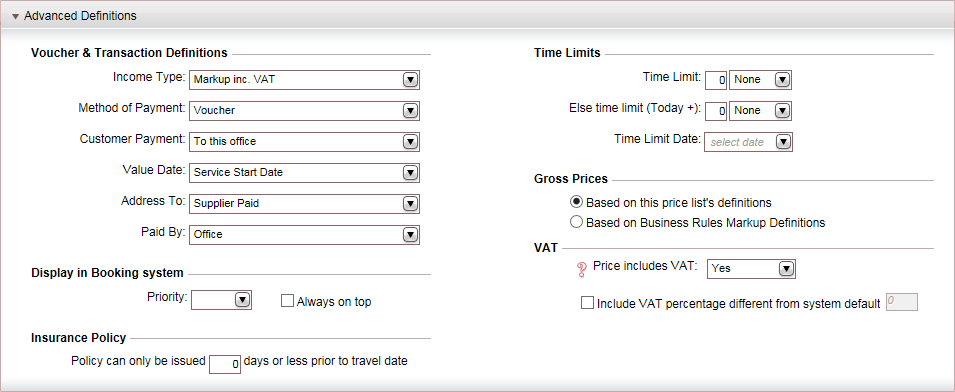Open the Value Date dropdown arrow
This screenshot has width=955, height=392.
click(x=411, y=173)
